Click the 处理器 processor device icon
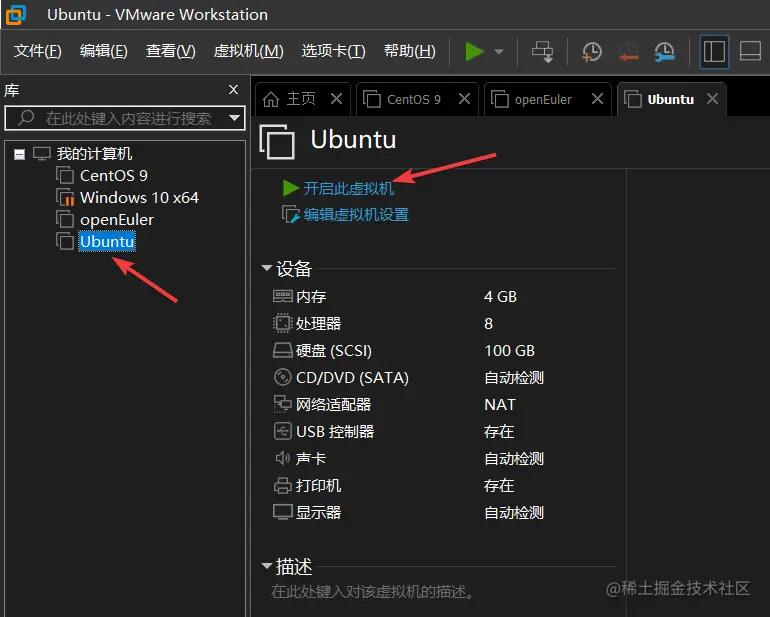 tap(282, 323)
